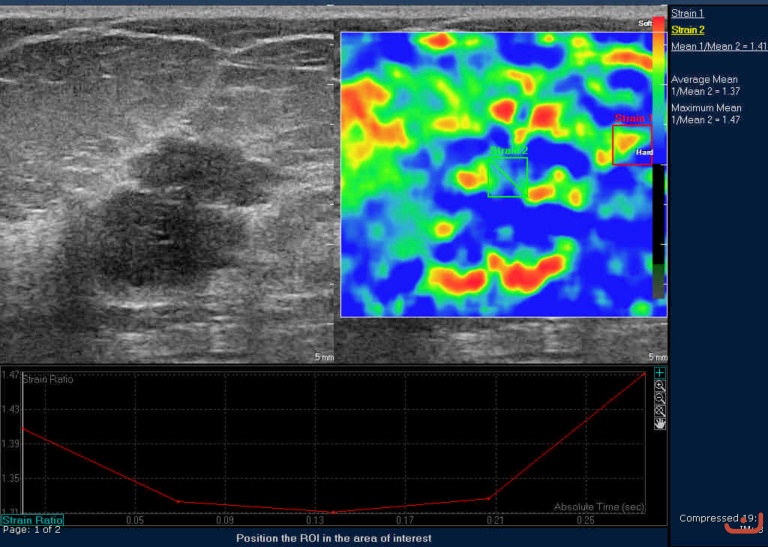
Task: Click the reset zoom magnifier icon
Action: pyautogui.click(x=659, y=410)
